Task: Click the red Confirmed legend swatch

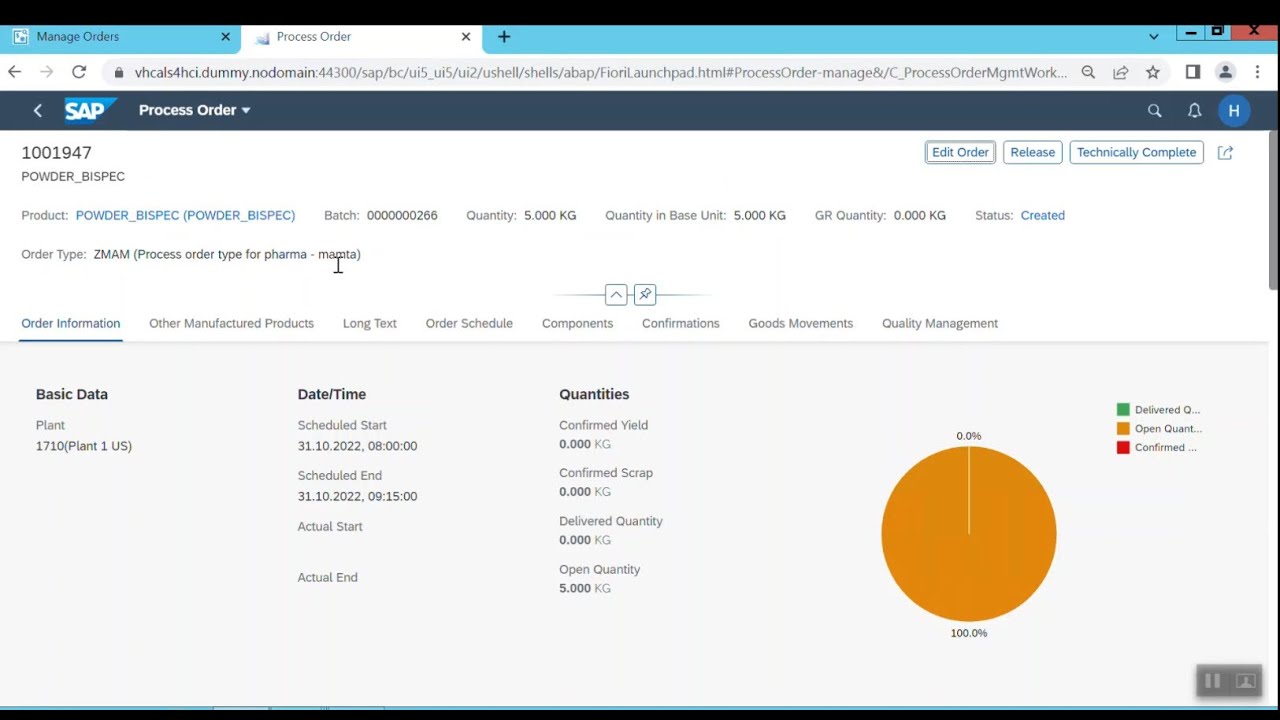Action: (x=1123, y=448)
